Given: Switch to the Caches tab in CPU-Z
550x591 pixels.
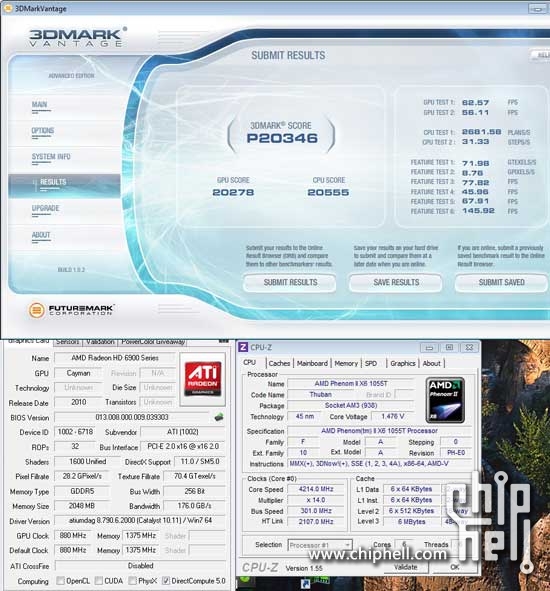Looking at the screenshot, I should 279,363.
